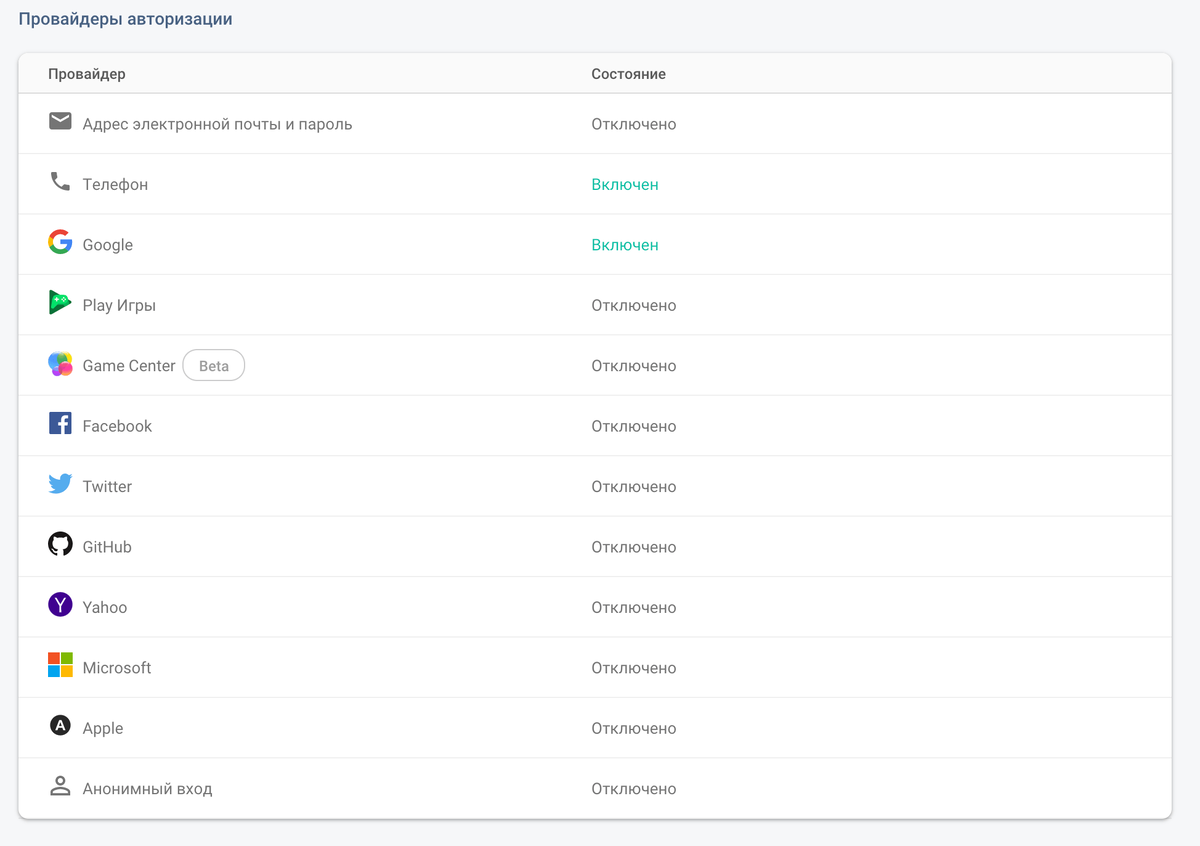Click the Game Center bubbles icon
This screenshot has width=1200, height=846.
[60, 364]
